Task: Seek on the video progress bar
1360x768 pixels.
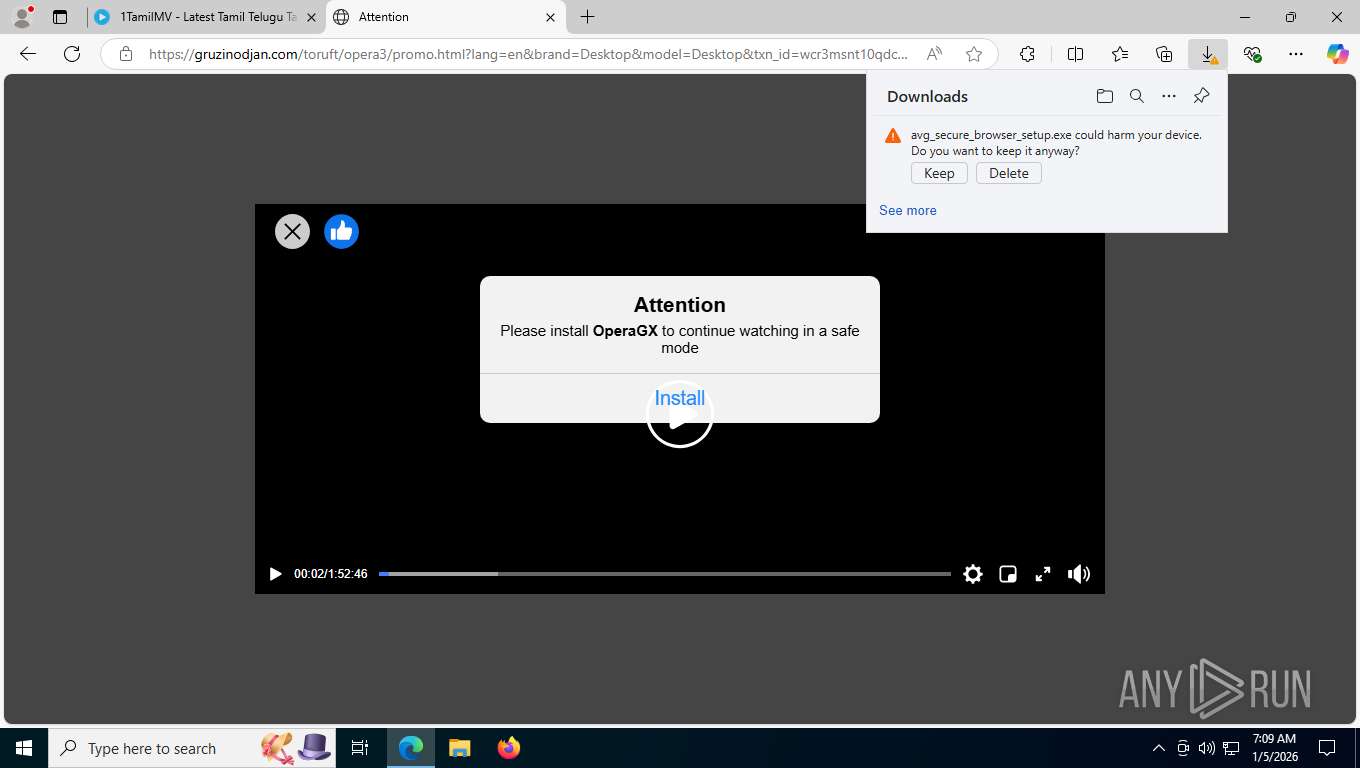Action: (665, 574)
